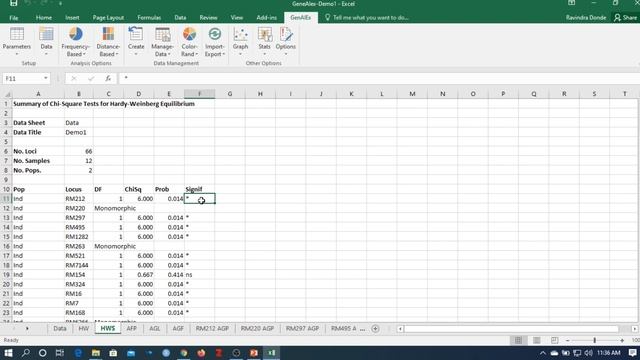Screen dimensions: 640x360
Task: Switch to Normal view in status bar
Action: point(518,340)
